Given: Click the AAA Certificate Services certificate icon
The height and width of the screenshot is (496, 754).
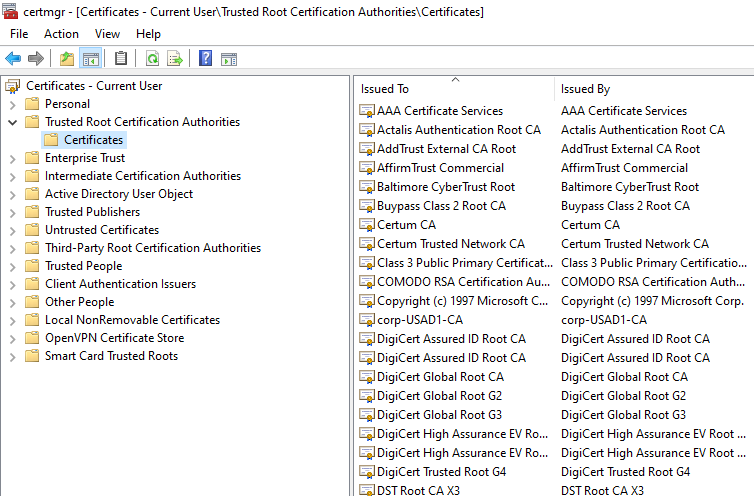Looking at the screenshot, I should (367, 111).
